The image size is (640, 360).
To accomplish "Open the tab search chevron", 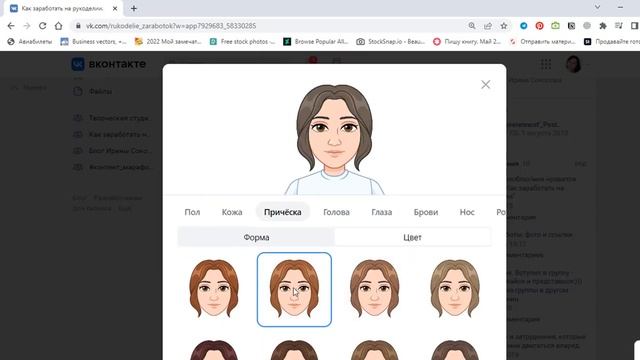I will [597, 7].
